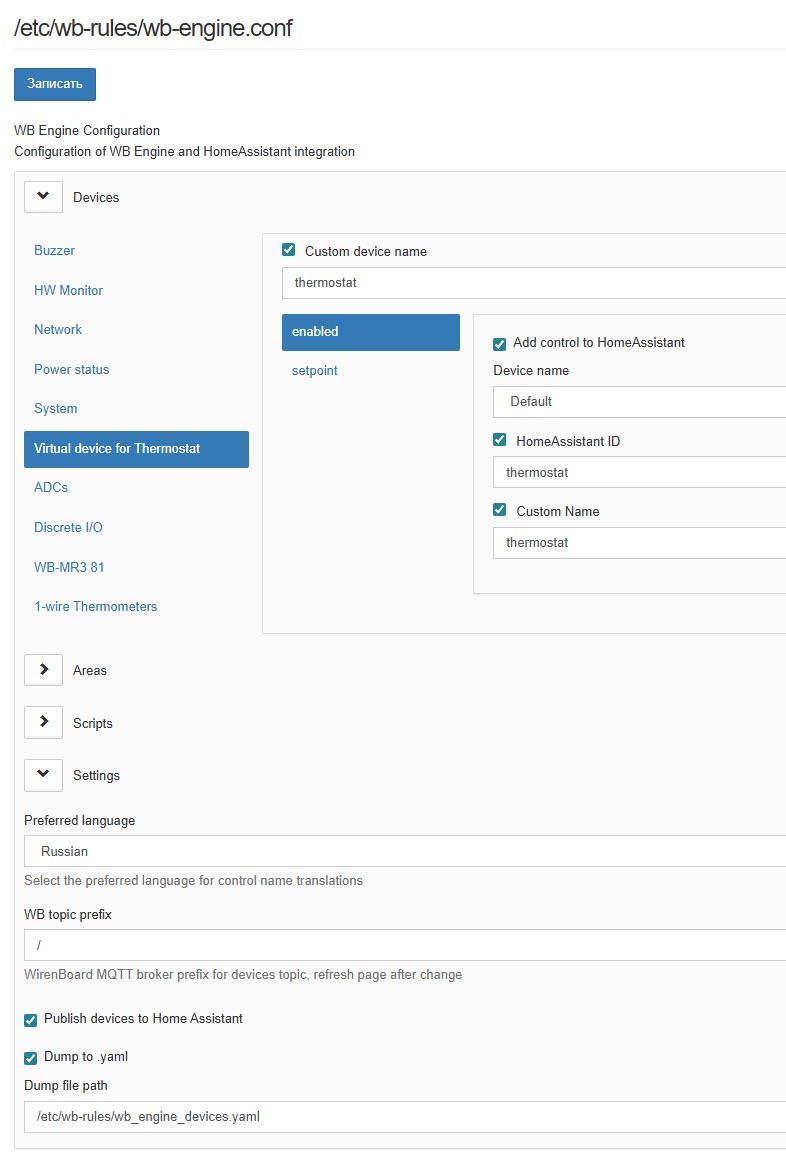The height and width of the screenshot is (1152, 786).
Task: Open 1-wire Thermometers device
Action: (95, 606)
